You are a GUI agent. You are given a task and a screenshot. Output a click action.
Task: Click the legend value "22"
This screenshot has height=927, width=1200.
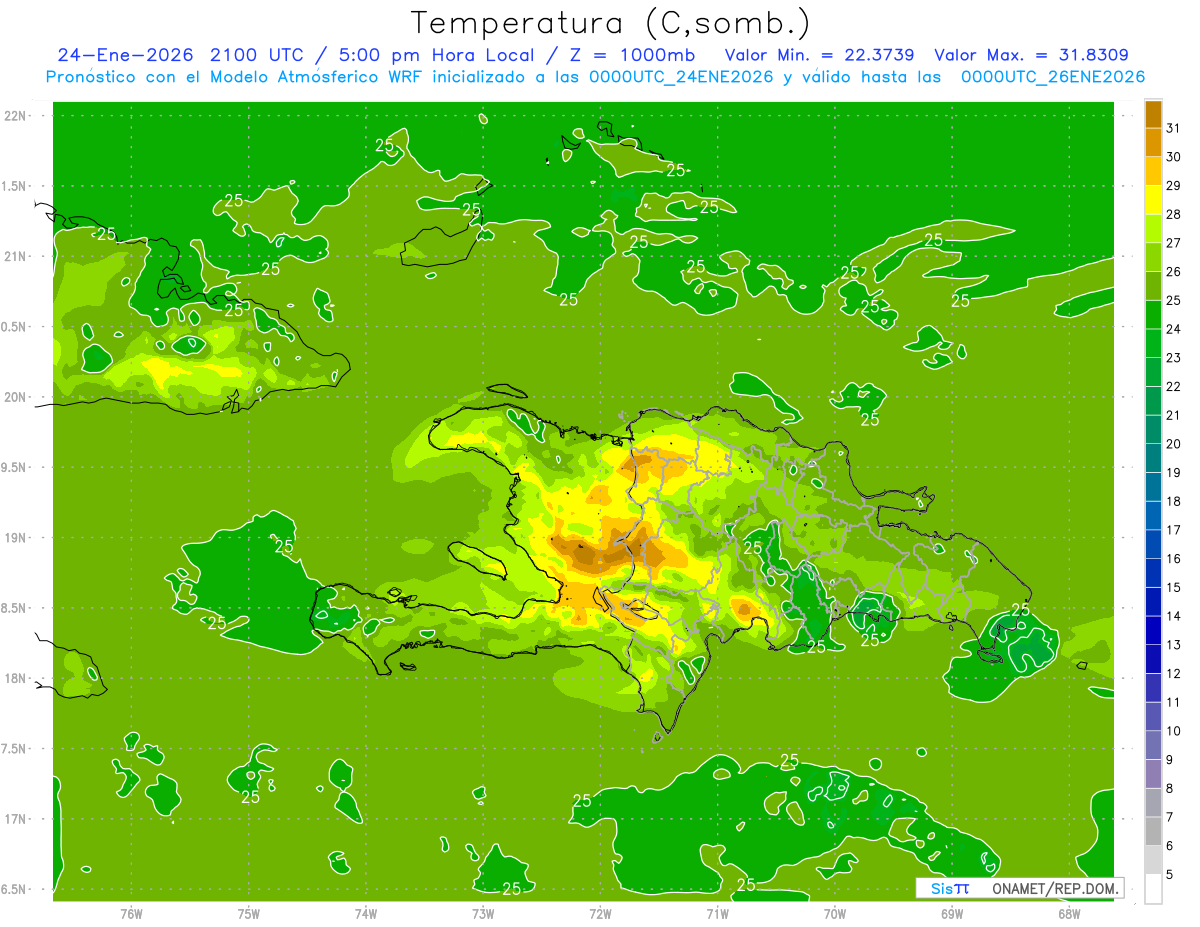(x=1174, y=387)
